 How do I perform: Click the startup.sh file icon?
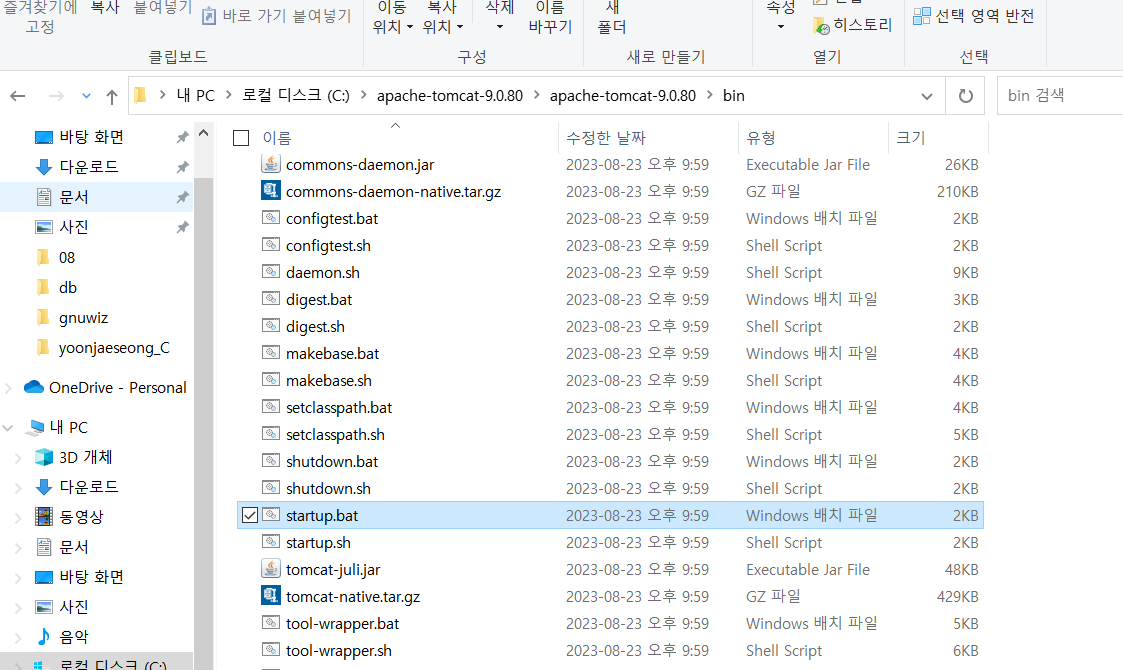tap(271, 542)
